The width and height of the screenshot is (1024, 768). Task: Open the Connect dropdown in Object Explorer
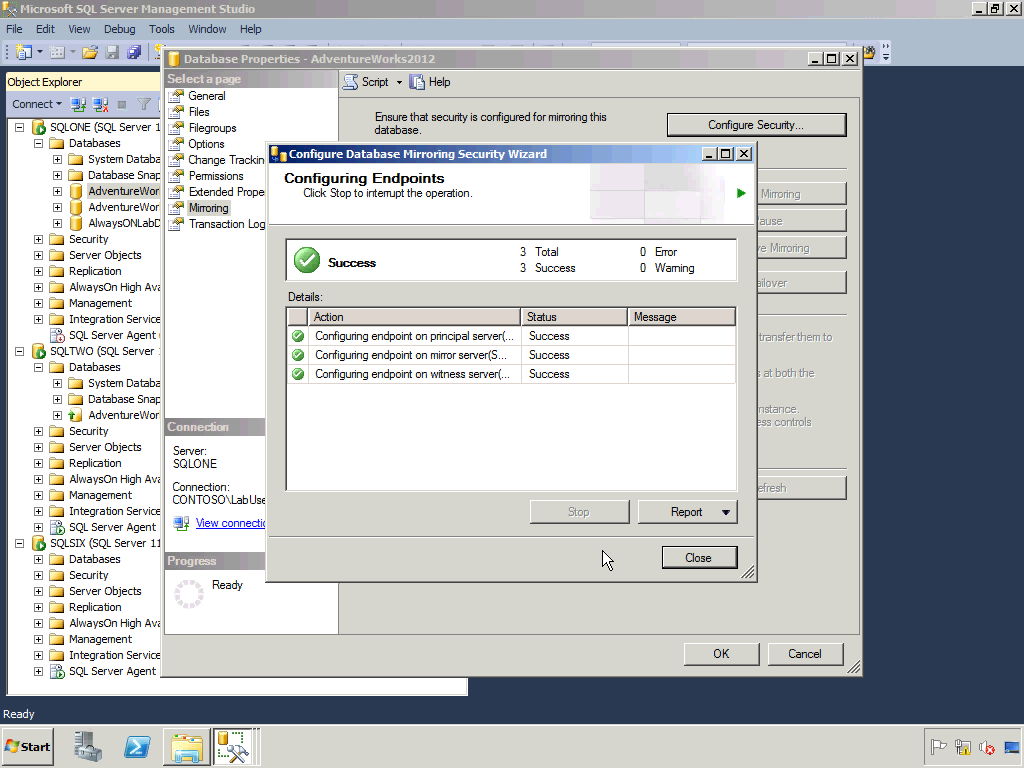click(x=37, y=104)
